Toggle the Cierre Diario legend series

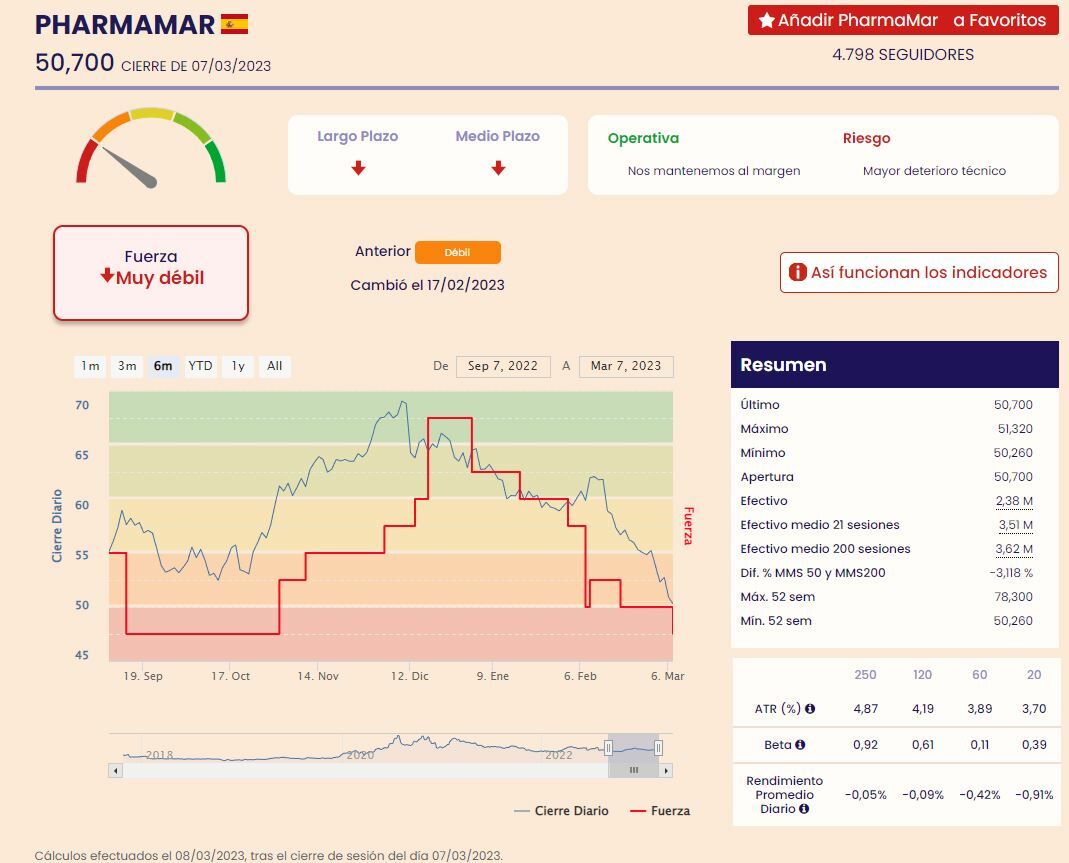[x=561, y=811]
